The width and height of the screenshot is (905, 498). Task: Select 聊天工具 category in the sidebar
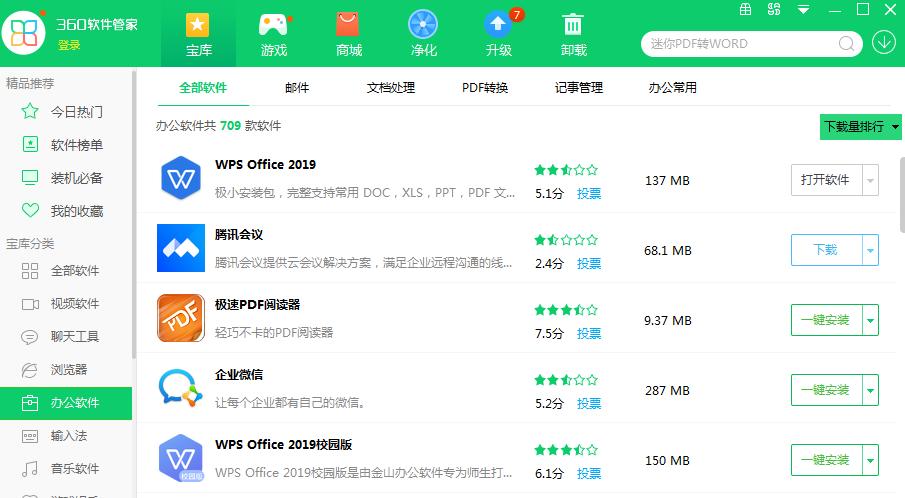(66, 336)
